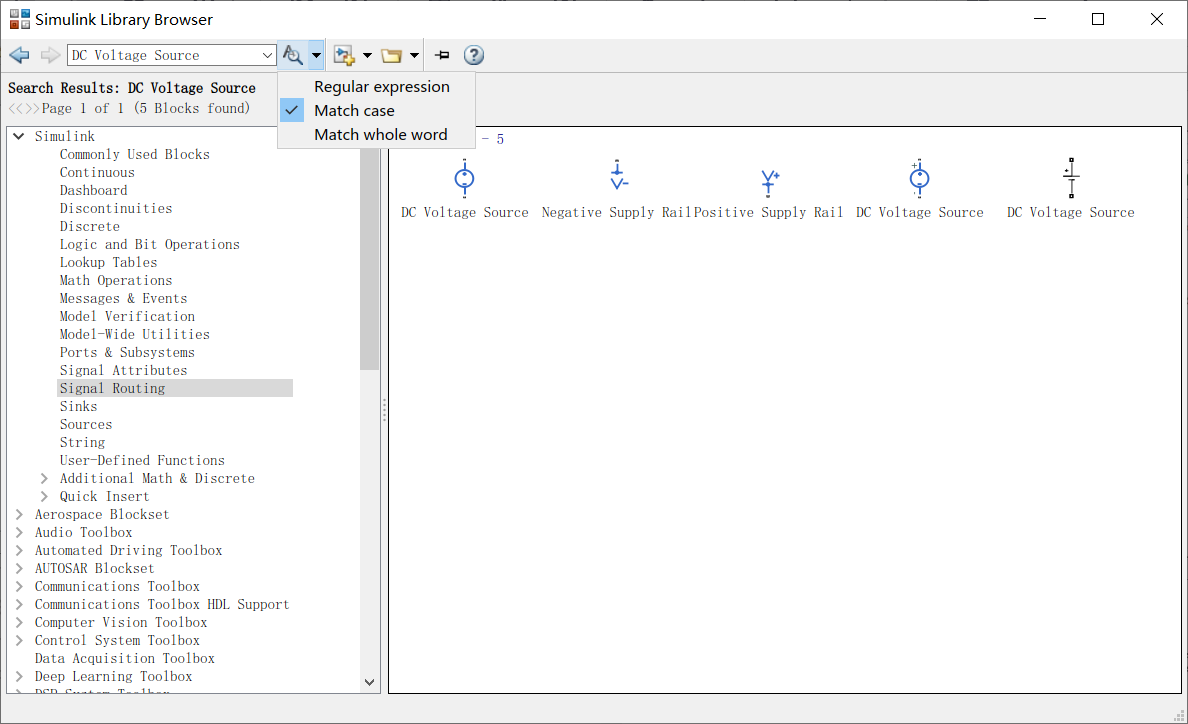1188x724 pixels.
Task: Select User-Defined Functions library
Action: pos(142,460)
